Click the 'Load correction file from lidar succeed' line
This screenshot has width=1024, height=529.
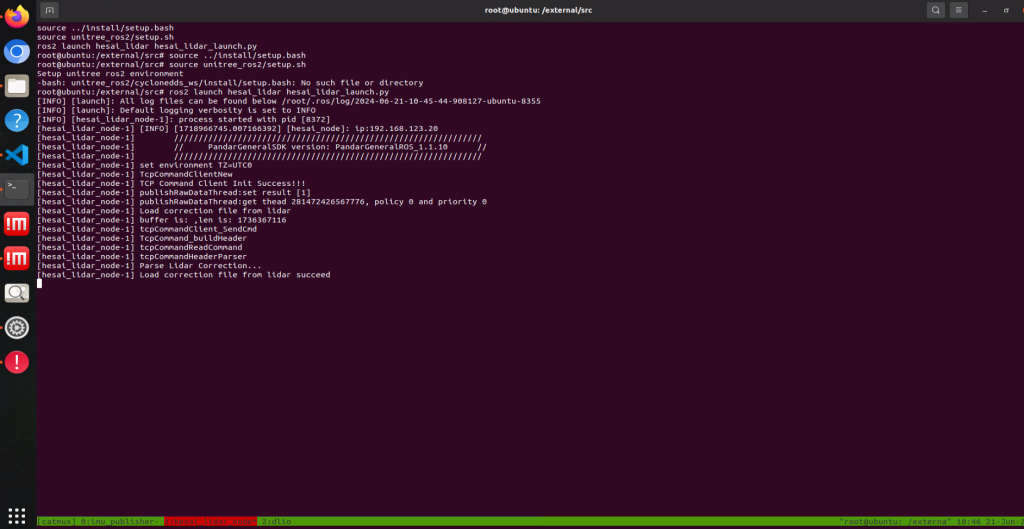(184, 275)
